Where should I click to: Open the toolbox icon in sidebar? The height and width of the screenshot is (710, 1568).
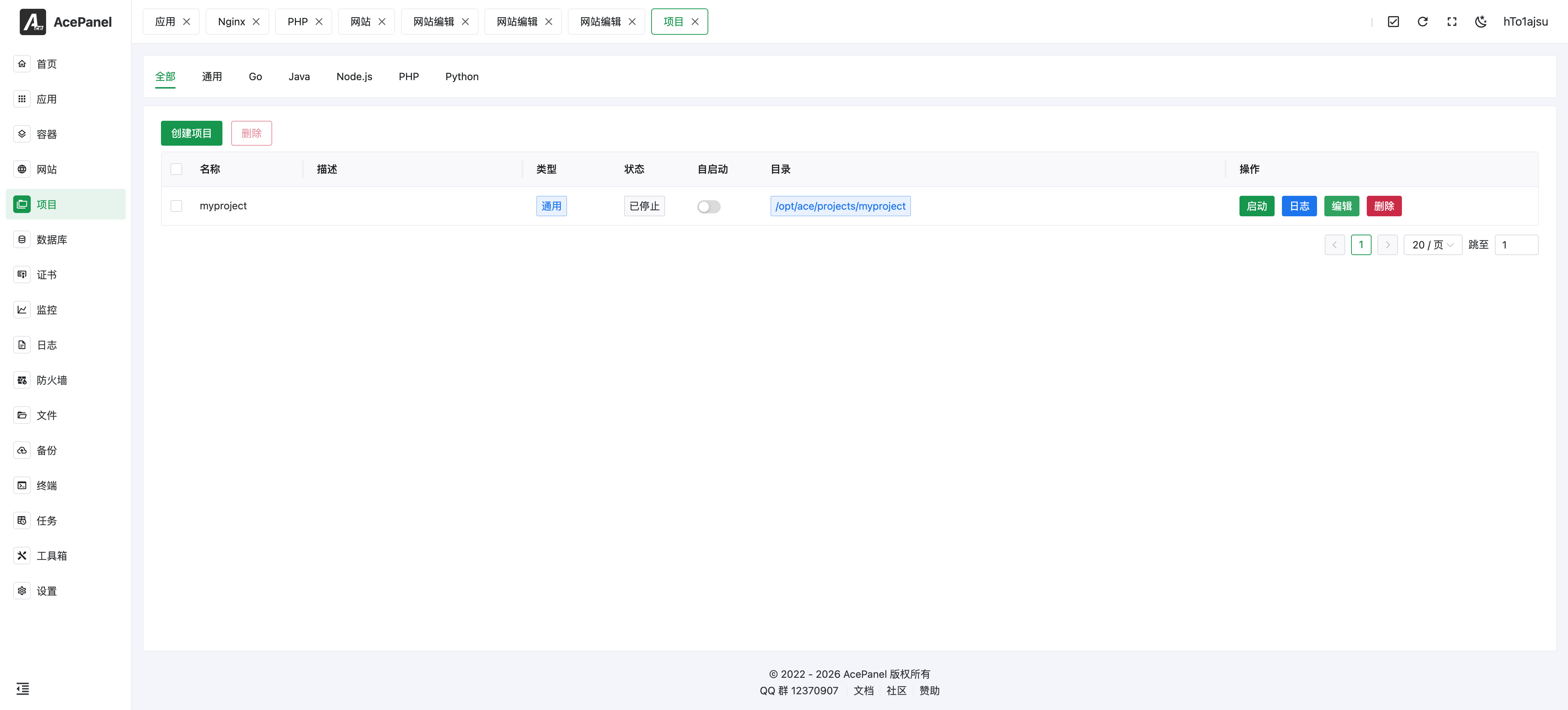coord(22,555)
